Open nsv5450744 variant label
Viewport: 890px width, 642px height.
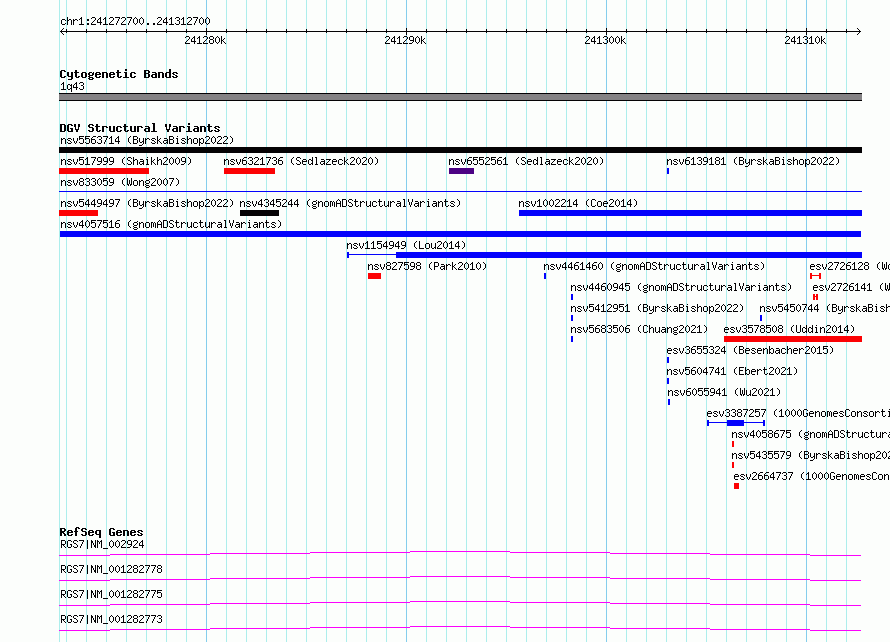click(825, 308)
